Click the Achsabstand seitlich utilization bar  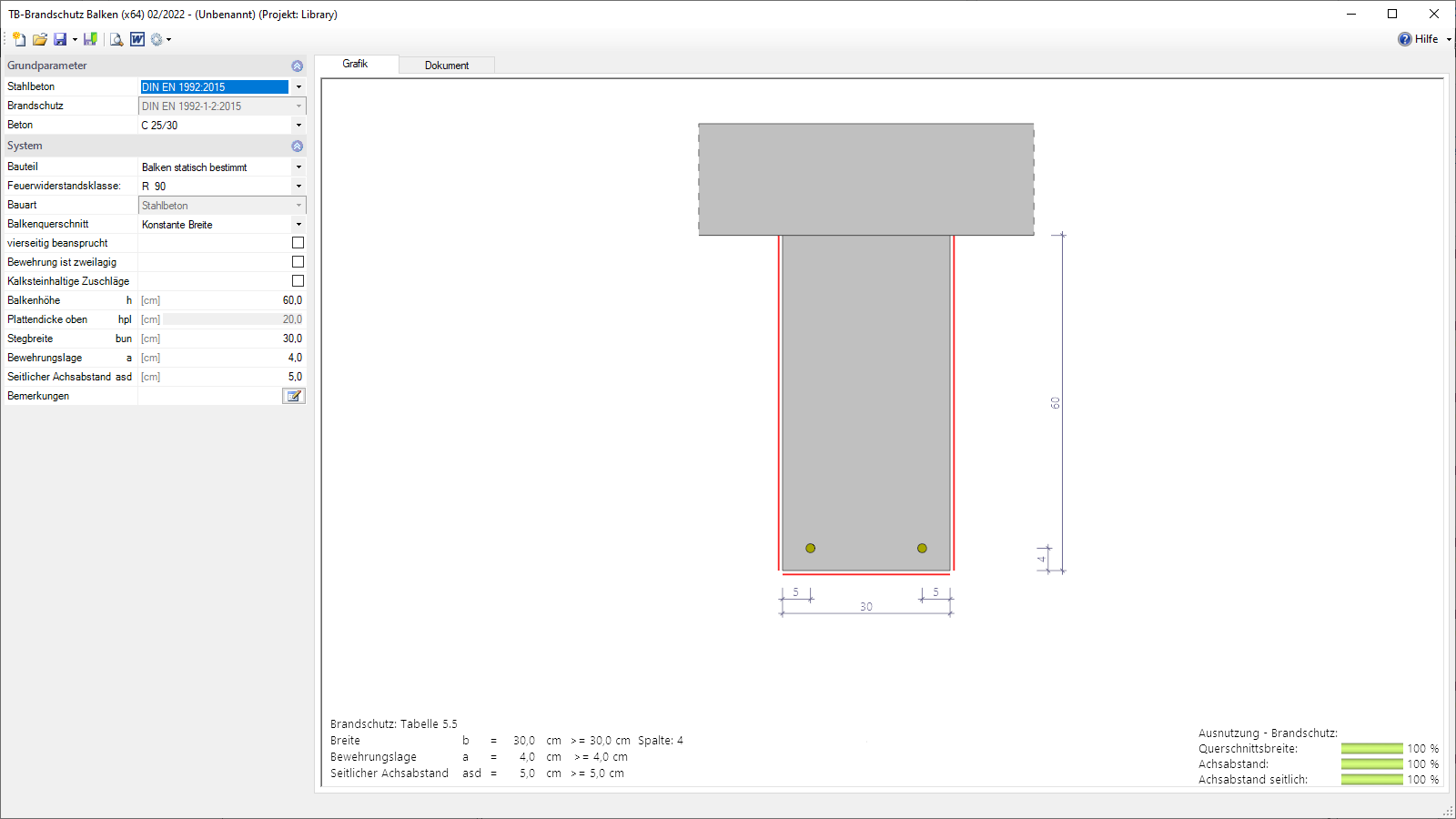(x=1371, y=780)
